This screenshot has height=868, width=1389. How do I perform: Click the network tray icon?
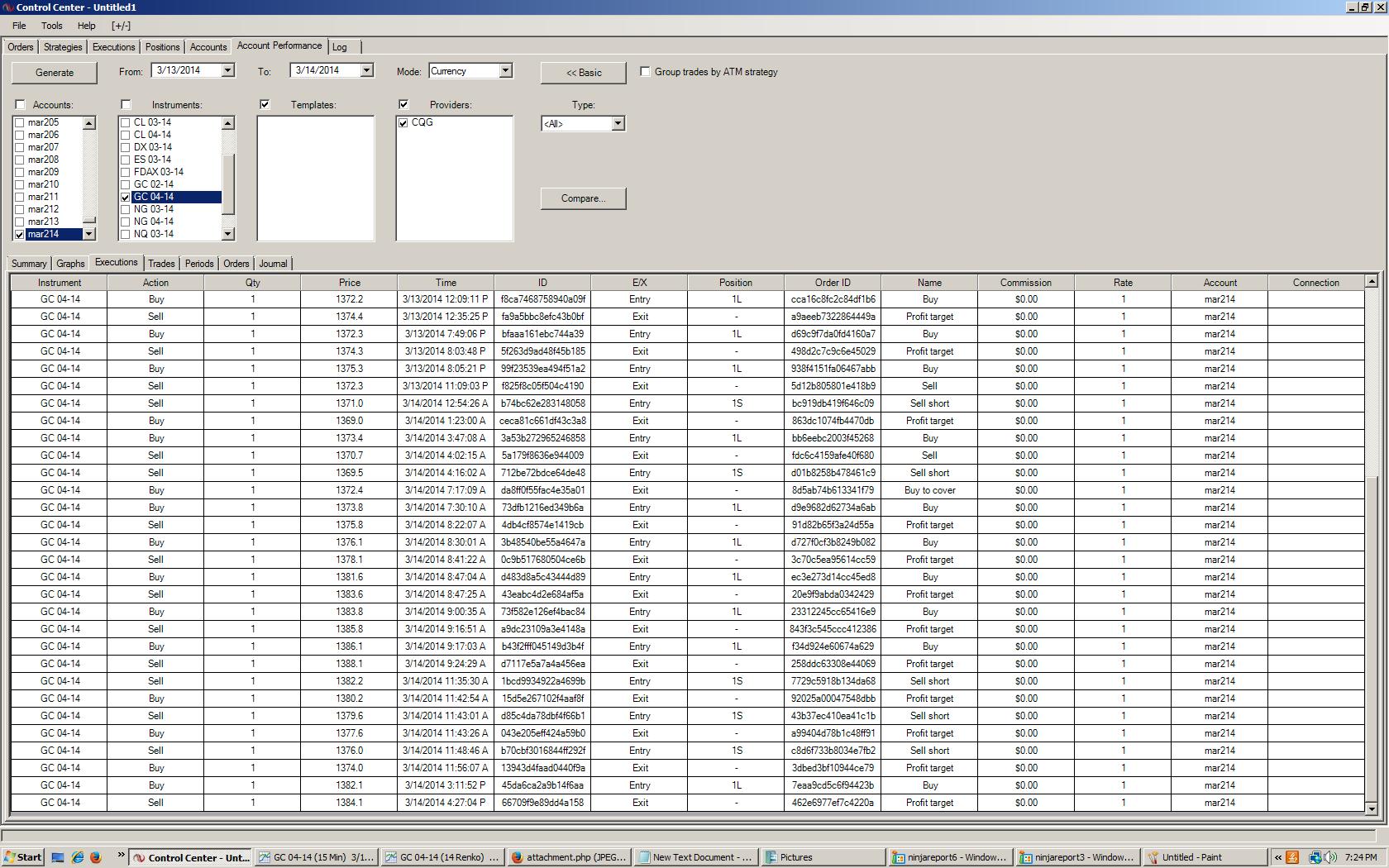coord(1316,857)
